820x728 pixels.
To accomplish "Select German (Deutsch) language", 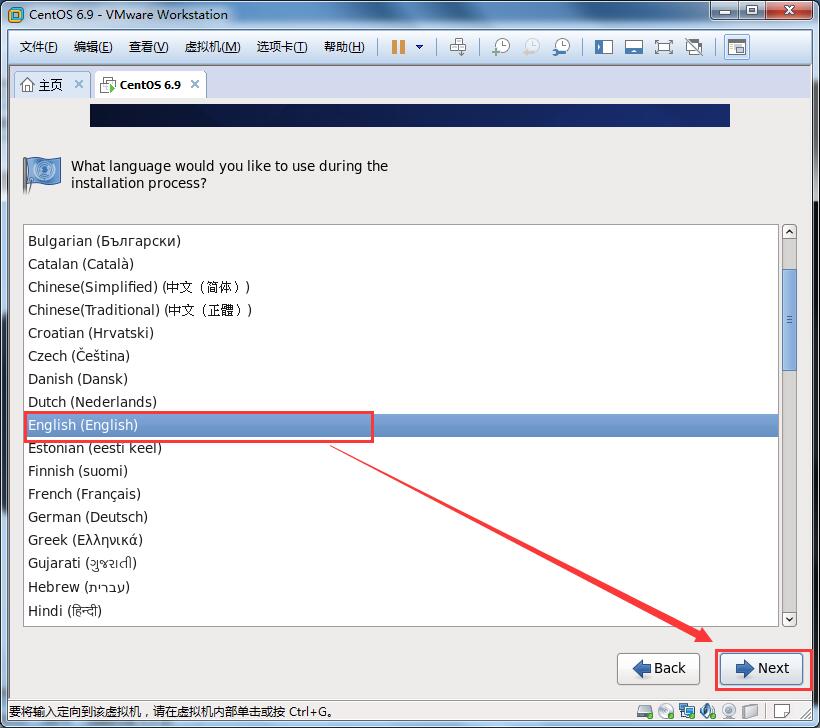I will tap(401, 517).
